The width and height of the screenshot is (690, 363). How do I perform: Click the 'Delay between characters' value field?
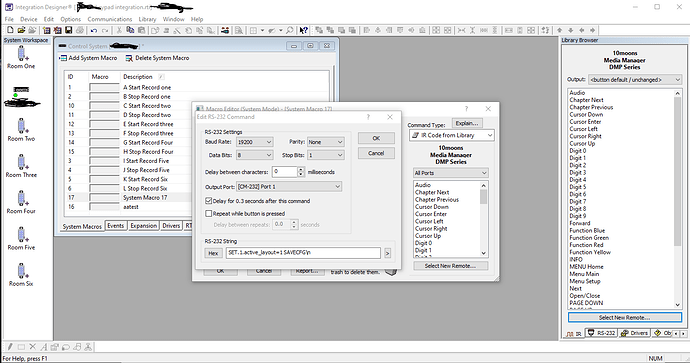[285, 172]
